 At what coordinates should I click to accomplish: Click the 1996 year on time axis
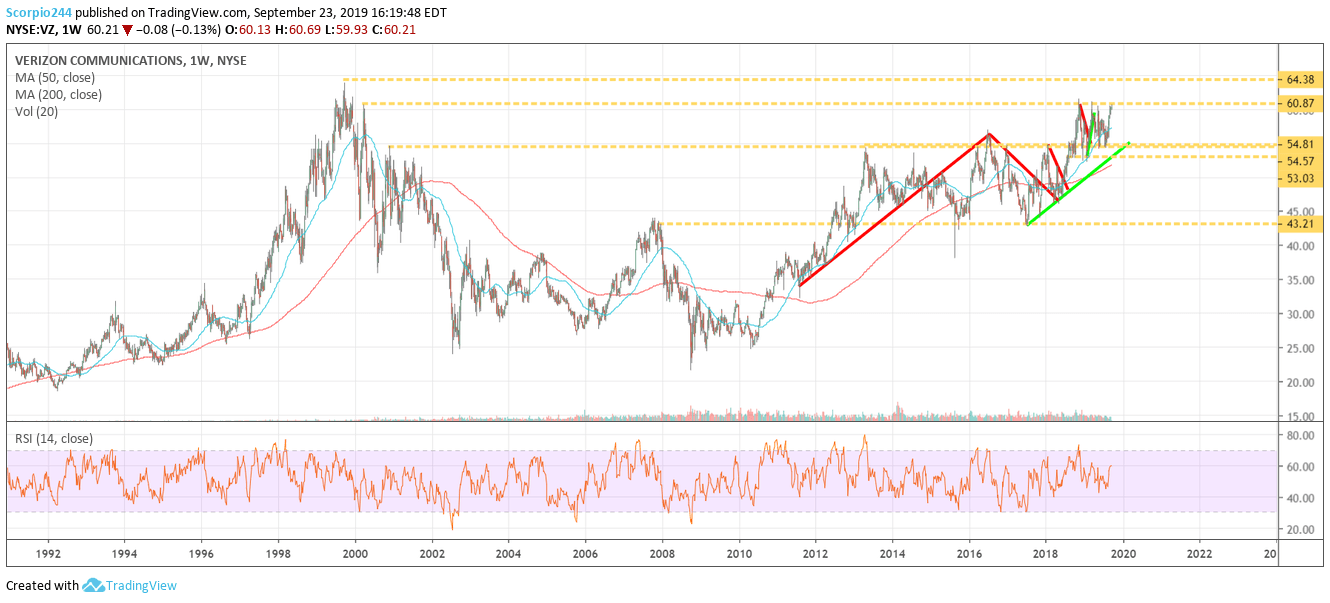point(201,553)
